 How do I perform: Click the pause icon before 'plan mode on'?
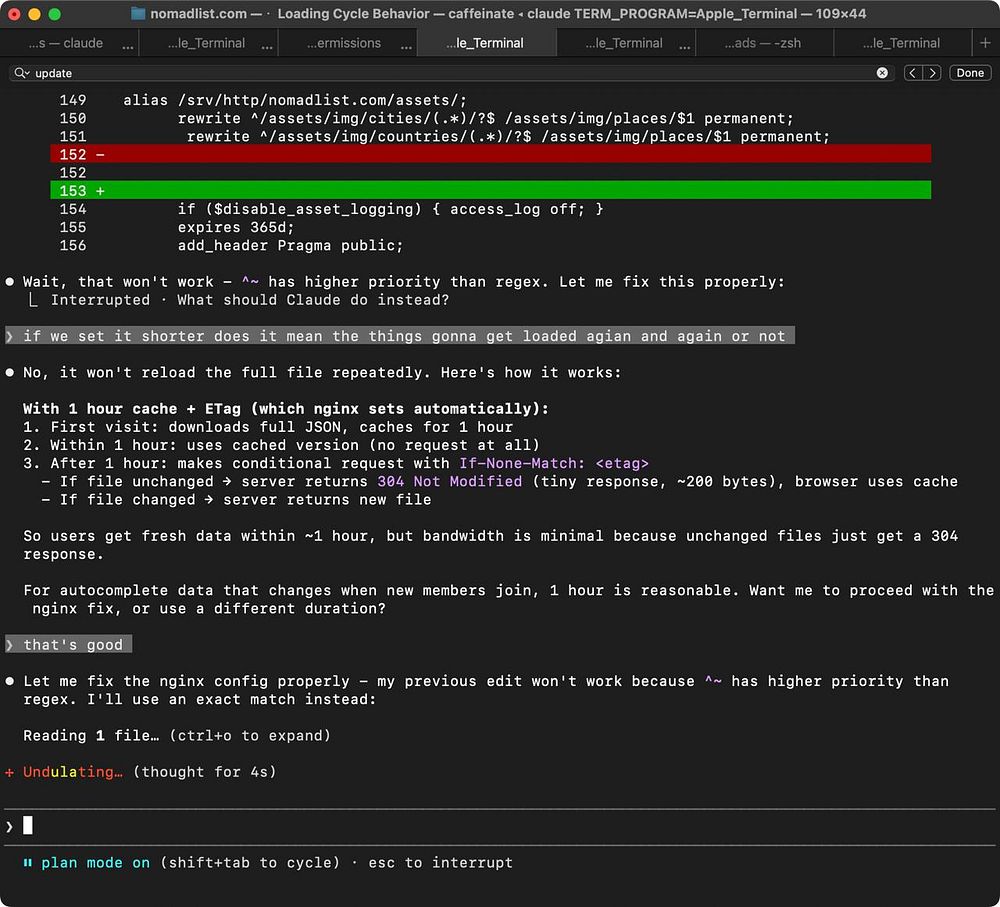point(27,862)
